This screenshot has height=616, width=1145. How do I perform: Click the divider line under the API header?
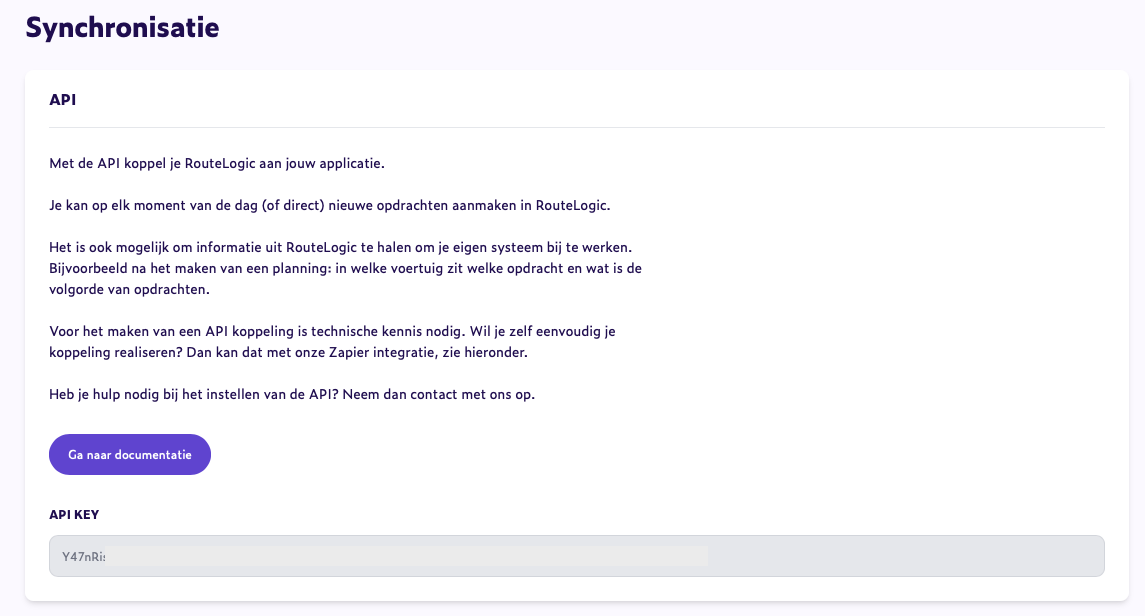[x=576, y=125]
